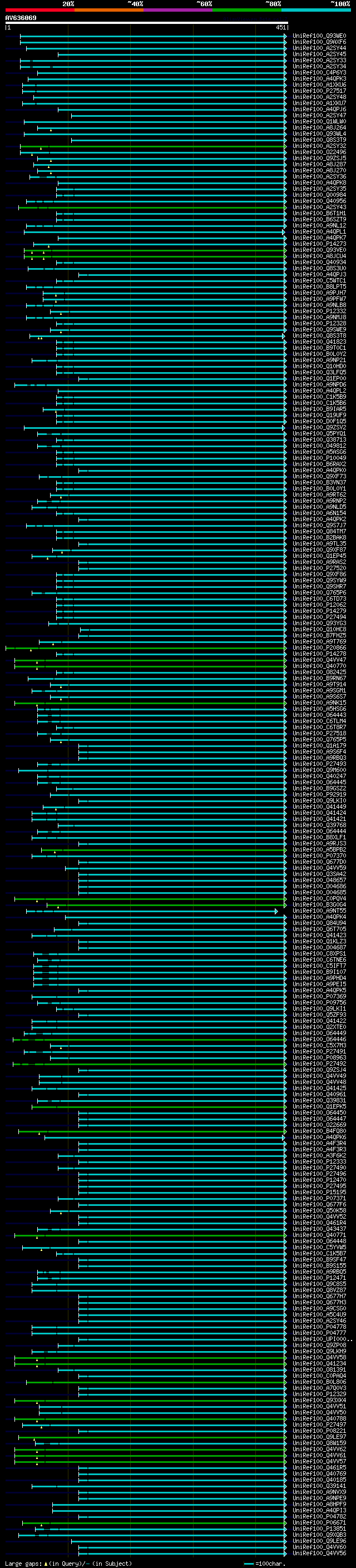Select hit label UniRef100_Q8W159
This screenshot has width=356, height=1568.
[x=319, y=1443]
